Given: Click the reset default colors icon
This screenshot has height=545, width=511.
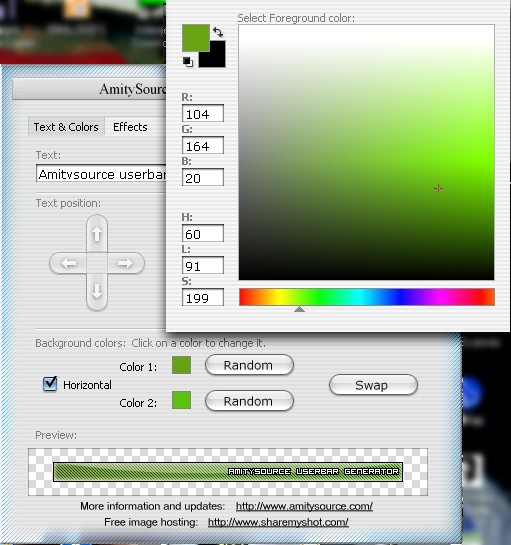Looking at the screenshot, I should (x=188, y=62).
